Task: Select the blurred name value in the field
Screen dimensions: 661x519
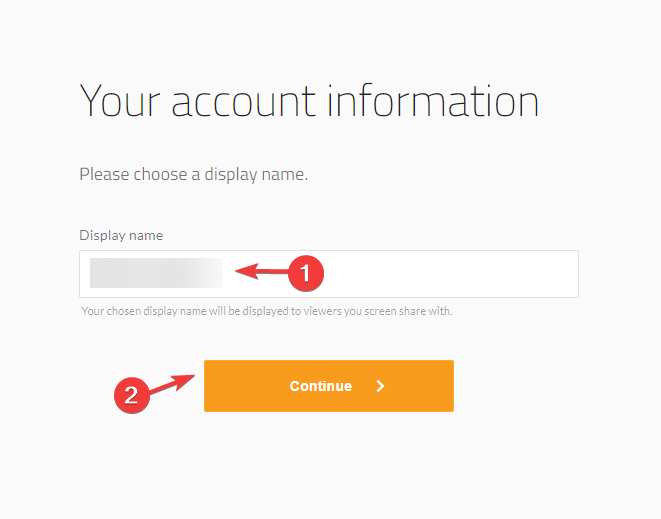Action: pyautogui.click(x=156, y=273)
